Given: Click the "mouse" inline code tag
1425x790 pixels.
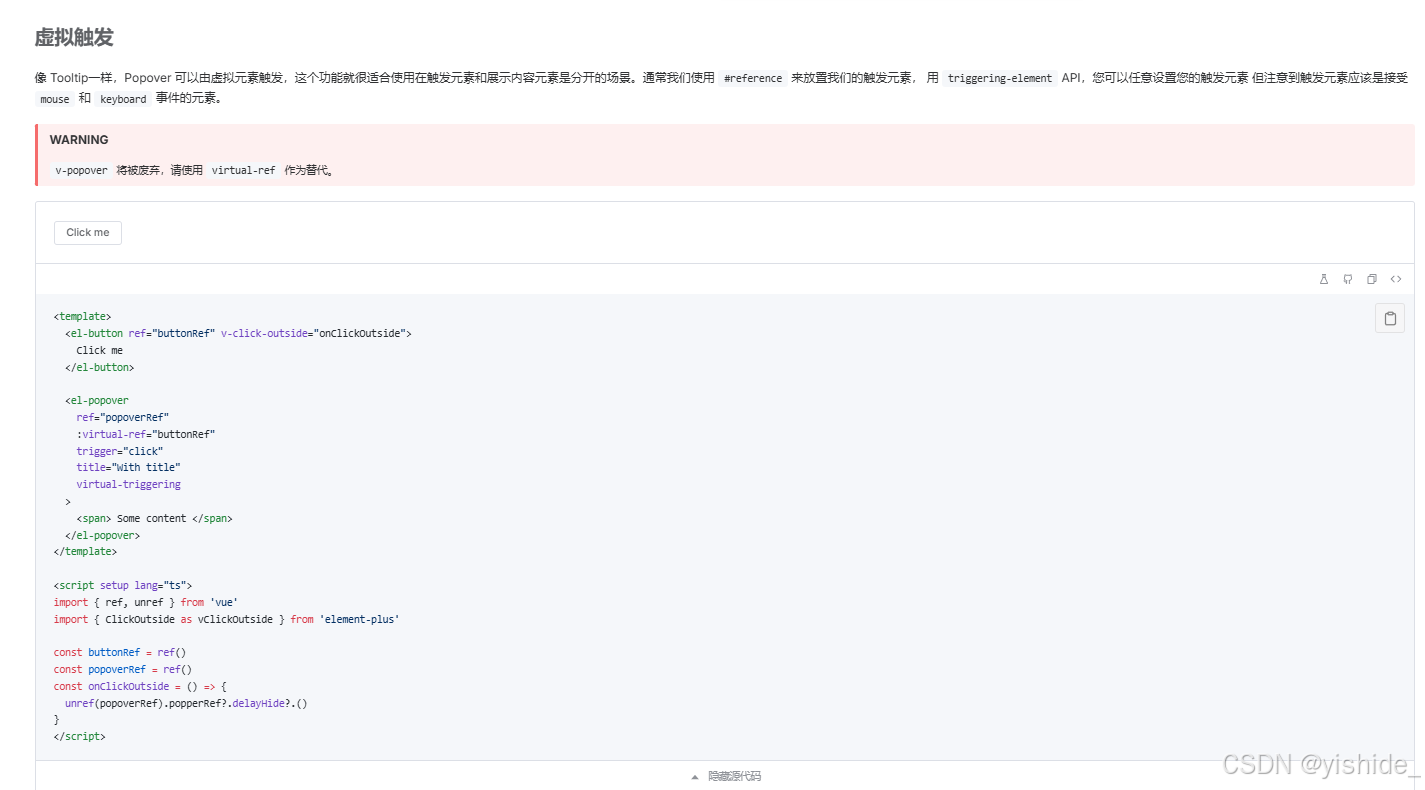Looking at the screenshot, I should point(54,98).
